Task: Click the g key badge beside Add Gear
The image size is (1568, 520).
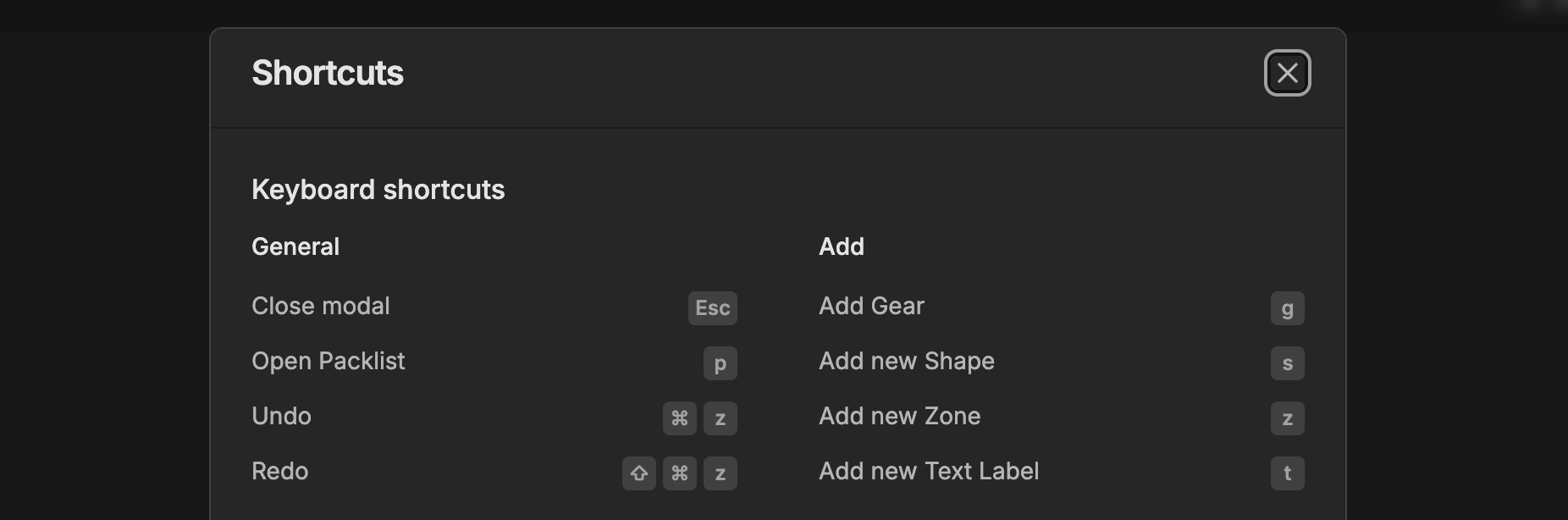Action: coord(1287,308)
